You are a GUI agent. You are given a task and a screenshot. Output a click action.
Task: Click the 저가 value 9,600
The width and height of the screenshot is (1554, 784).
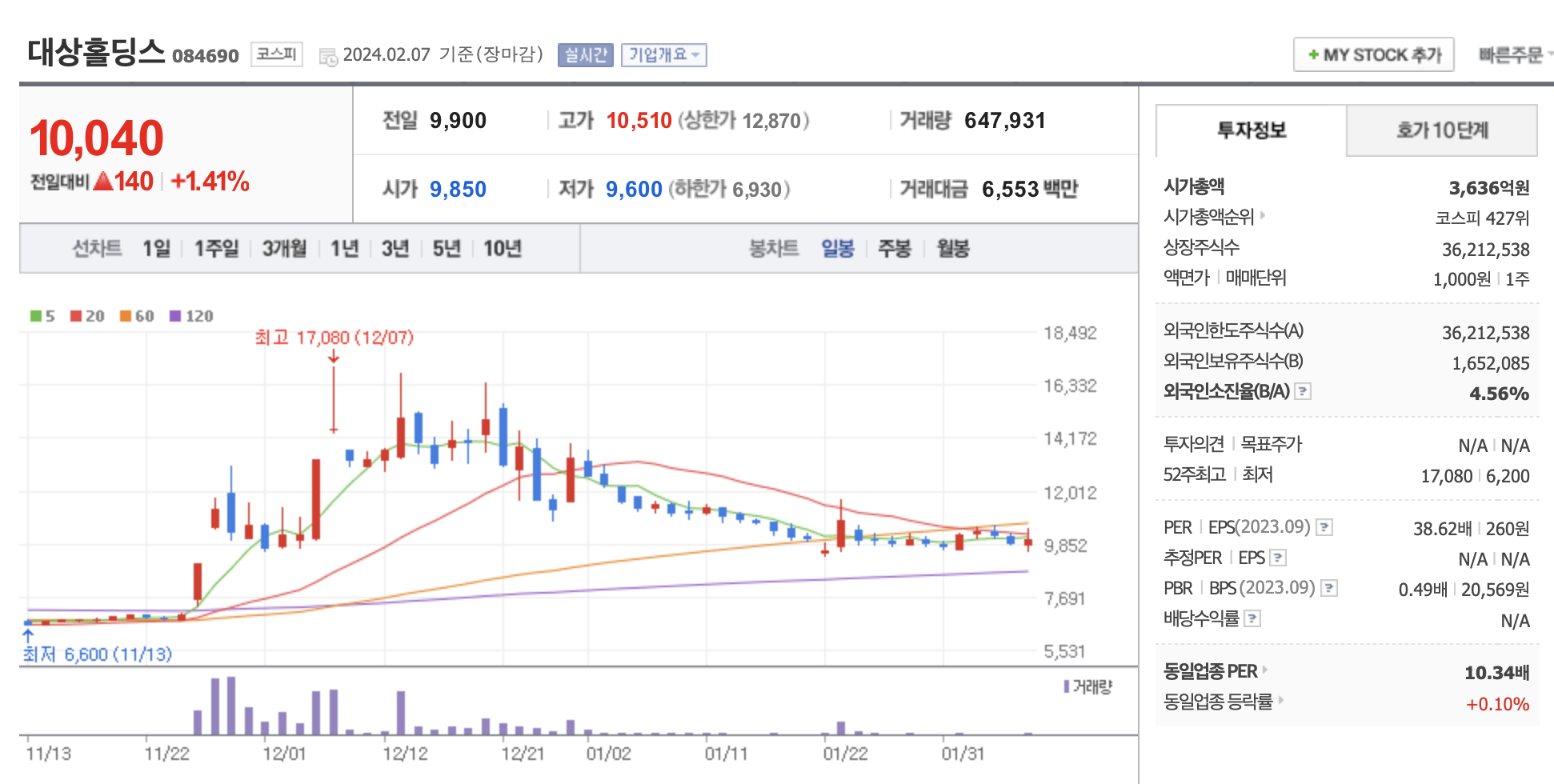point(634,190)
